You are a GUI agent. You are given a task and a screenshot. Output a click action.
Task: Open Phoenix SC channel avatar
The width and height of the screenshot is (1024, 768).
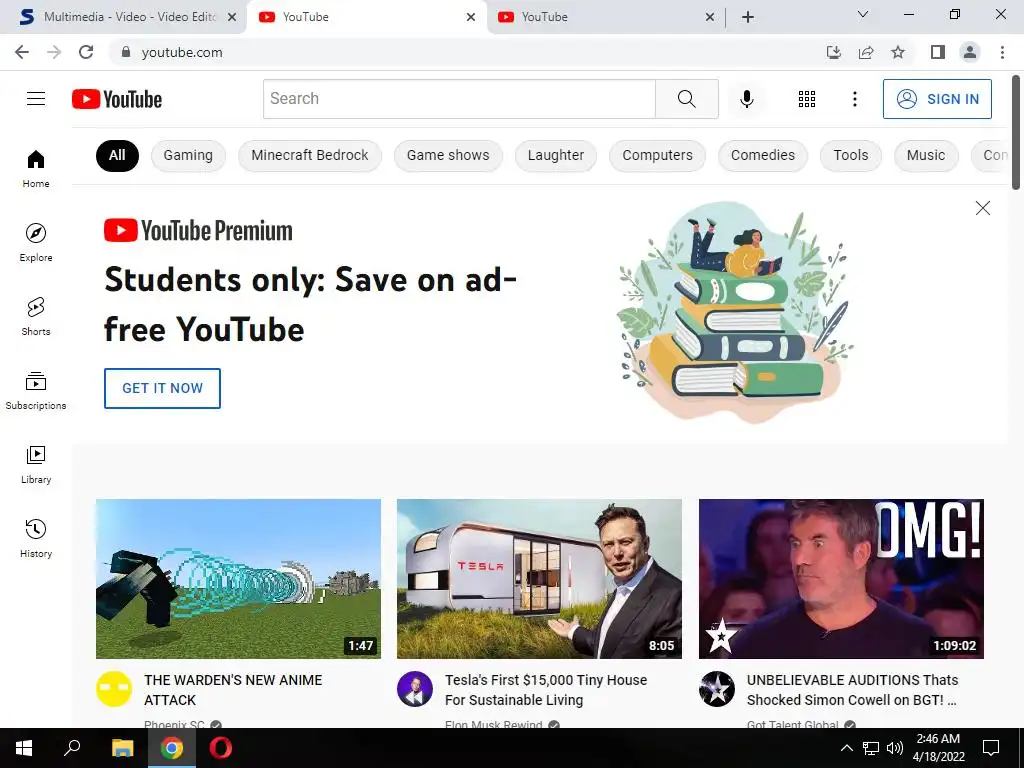tap(114, 689)
